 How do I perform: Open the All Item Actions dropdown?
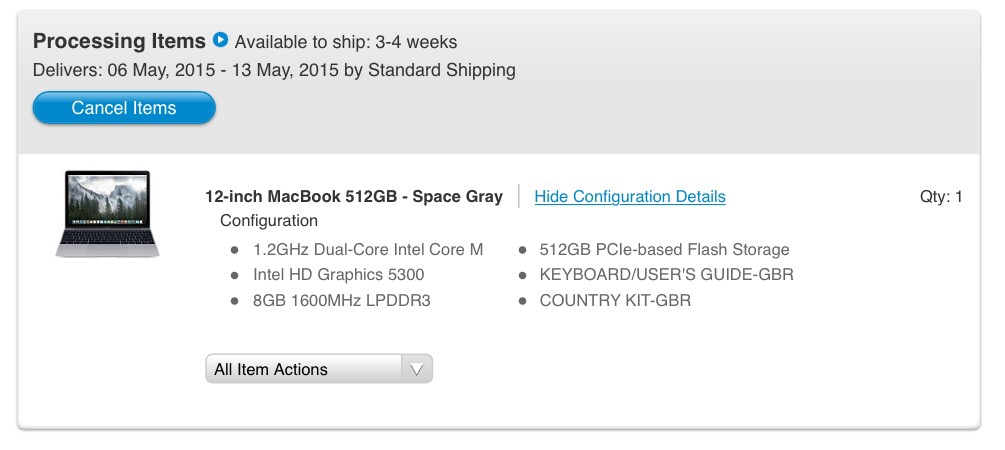tap(319, 369)
